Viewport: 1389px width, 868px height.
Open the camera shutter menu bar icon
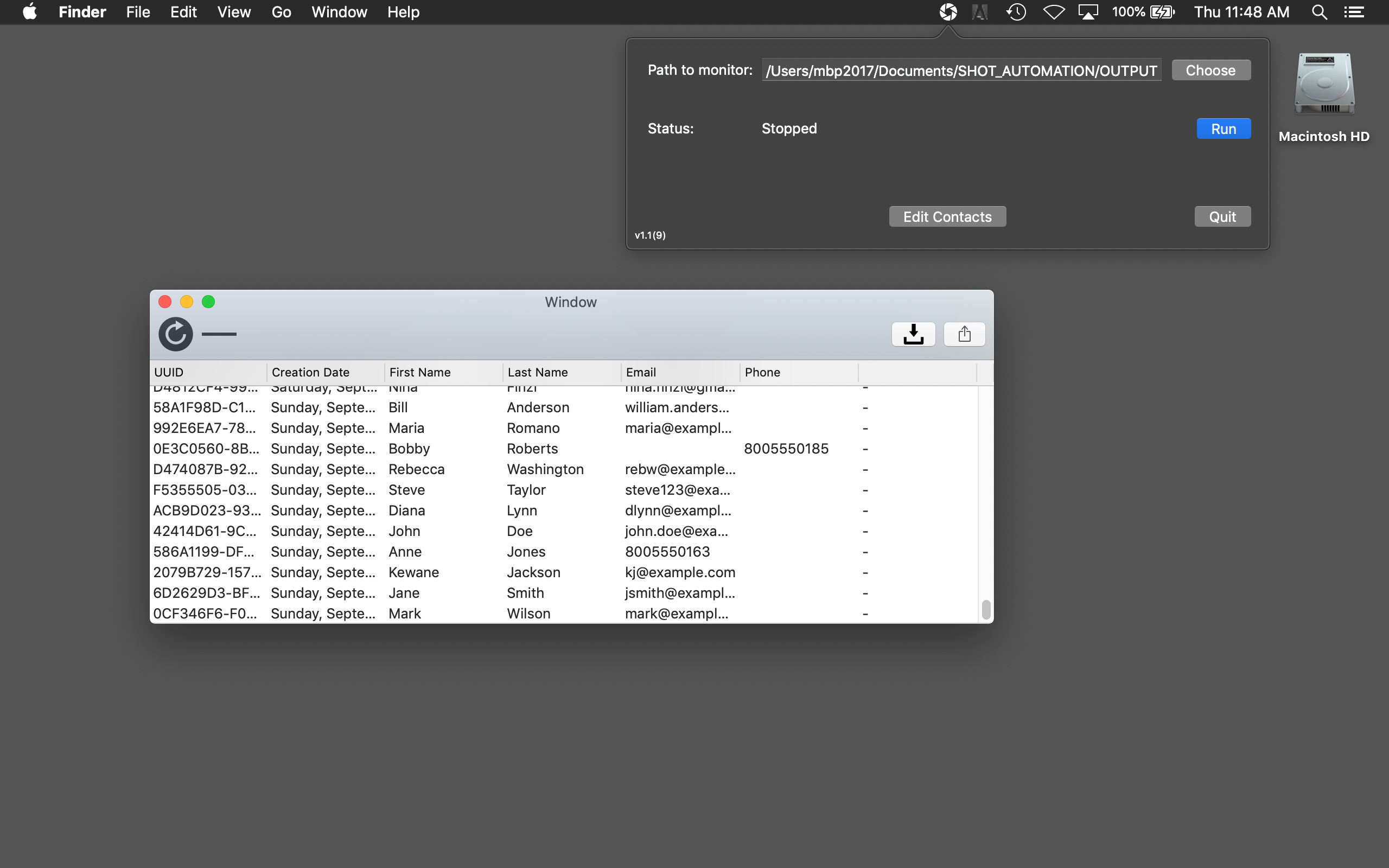[948, 12]
